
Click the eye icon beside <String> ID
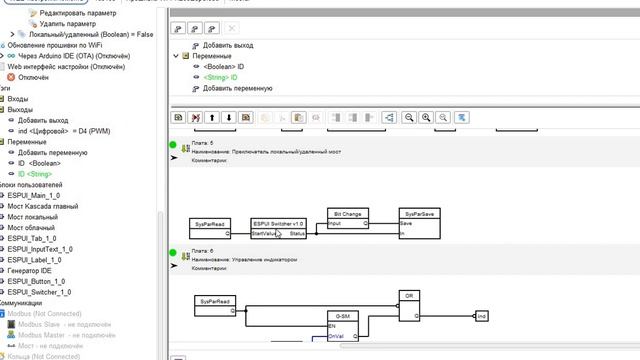click(x=196, y=77)
